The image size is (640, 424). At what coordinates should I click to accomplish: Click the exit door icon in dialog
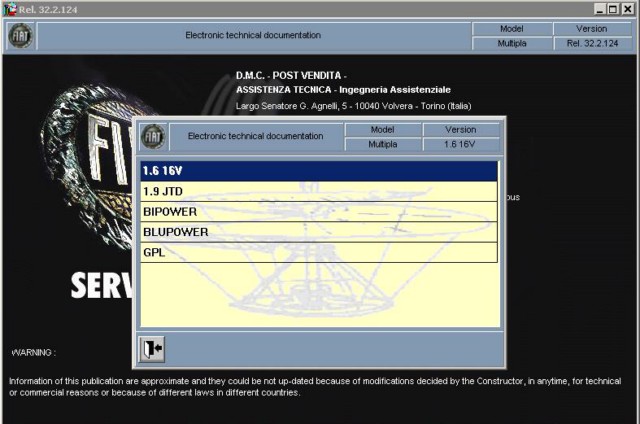151,348
